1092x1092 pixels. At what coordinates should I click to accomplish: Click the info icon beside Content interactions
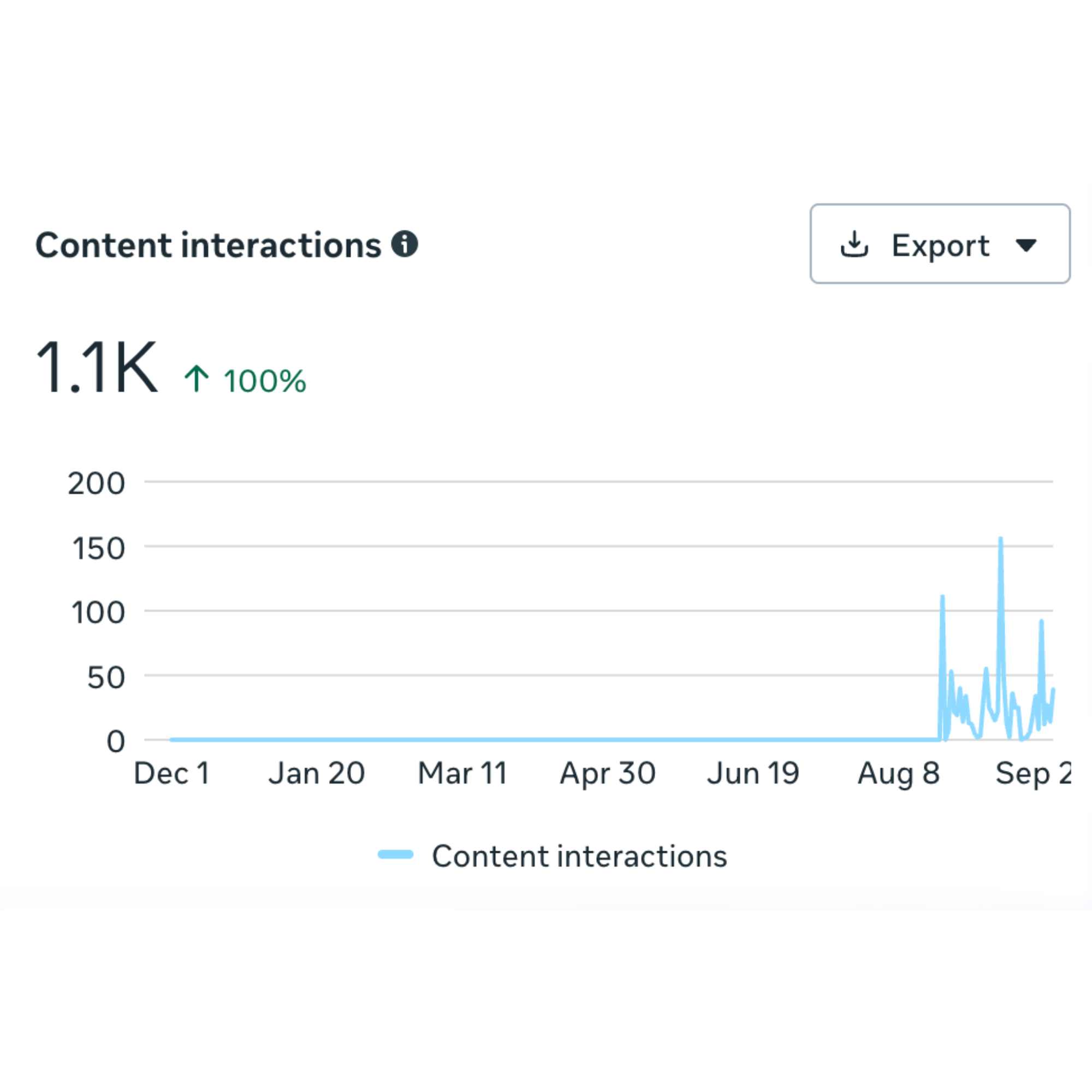coord(405,244)
